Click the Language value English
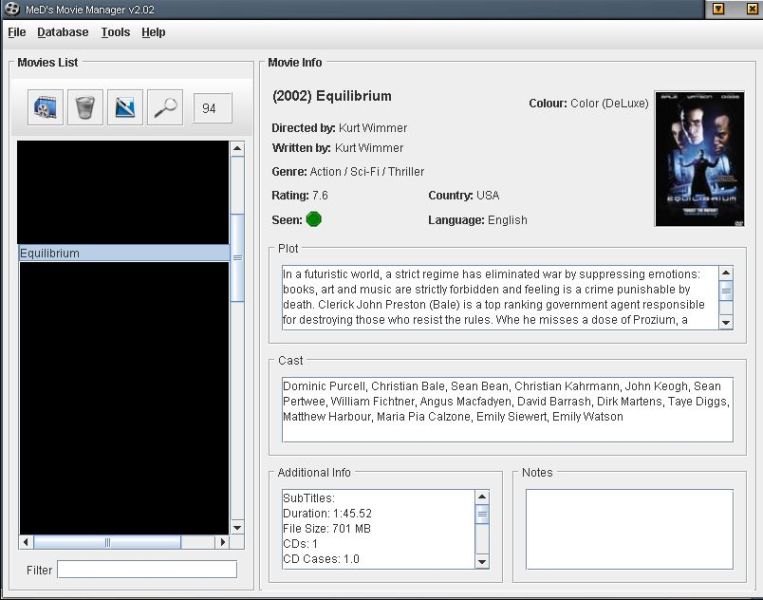763x600 pixels. click(508, 220)
